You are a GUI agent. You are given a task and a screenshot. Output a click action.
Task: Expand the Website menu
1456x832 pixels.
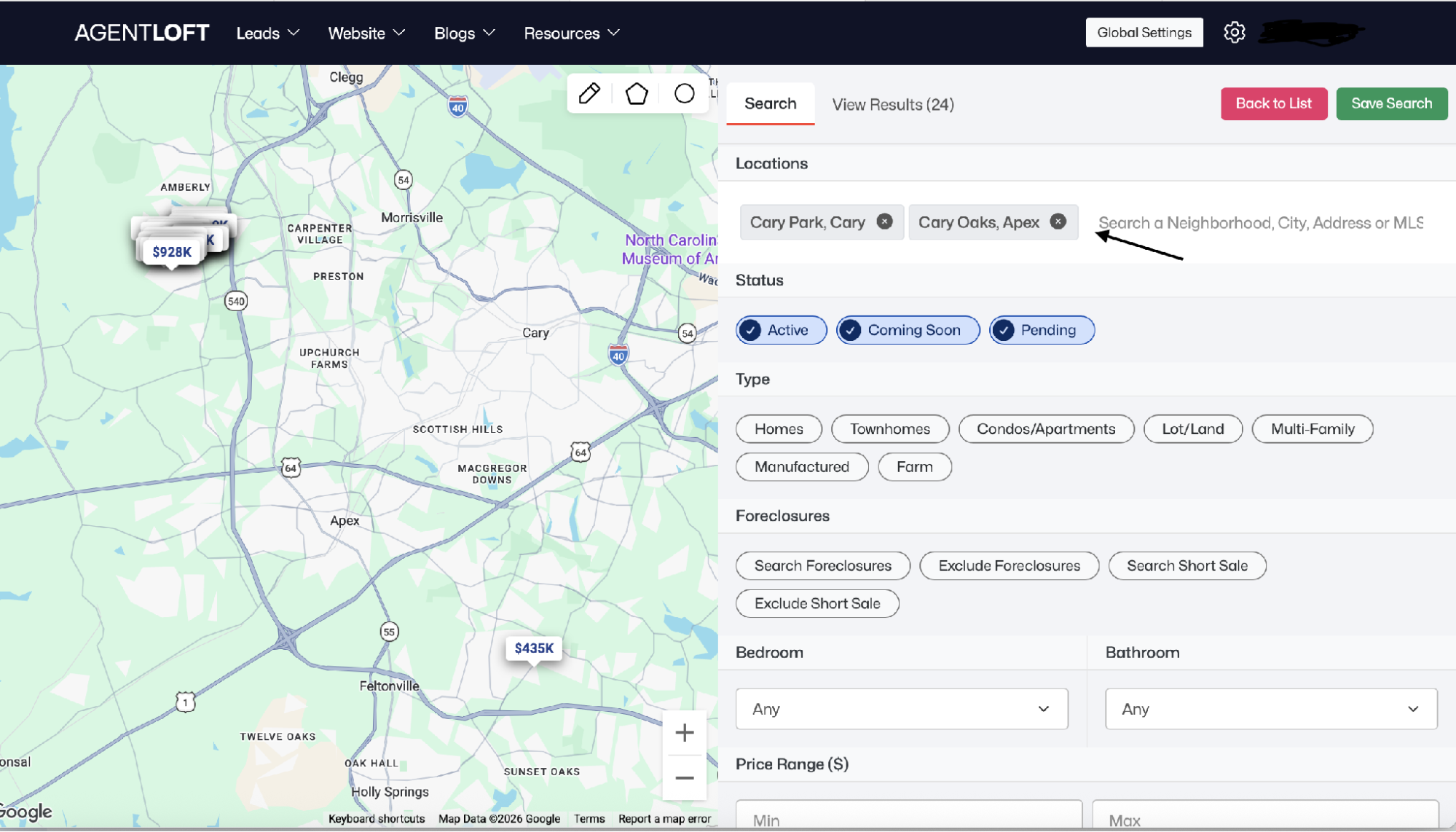click(x=366, y=33)
